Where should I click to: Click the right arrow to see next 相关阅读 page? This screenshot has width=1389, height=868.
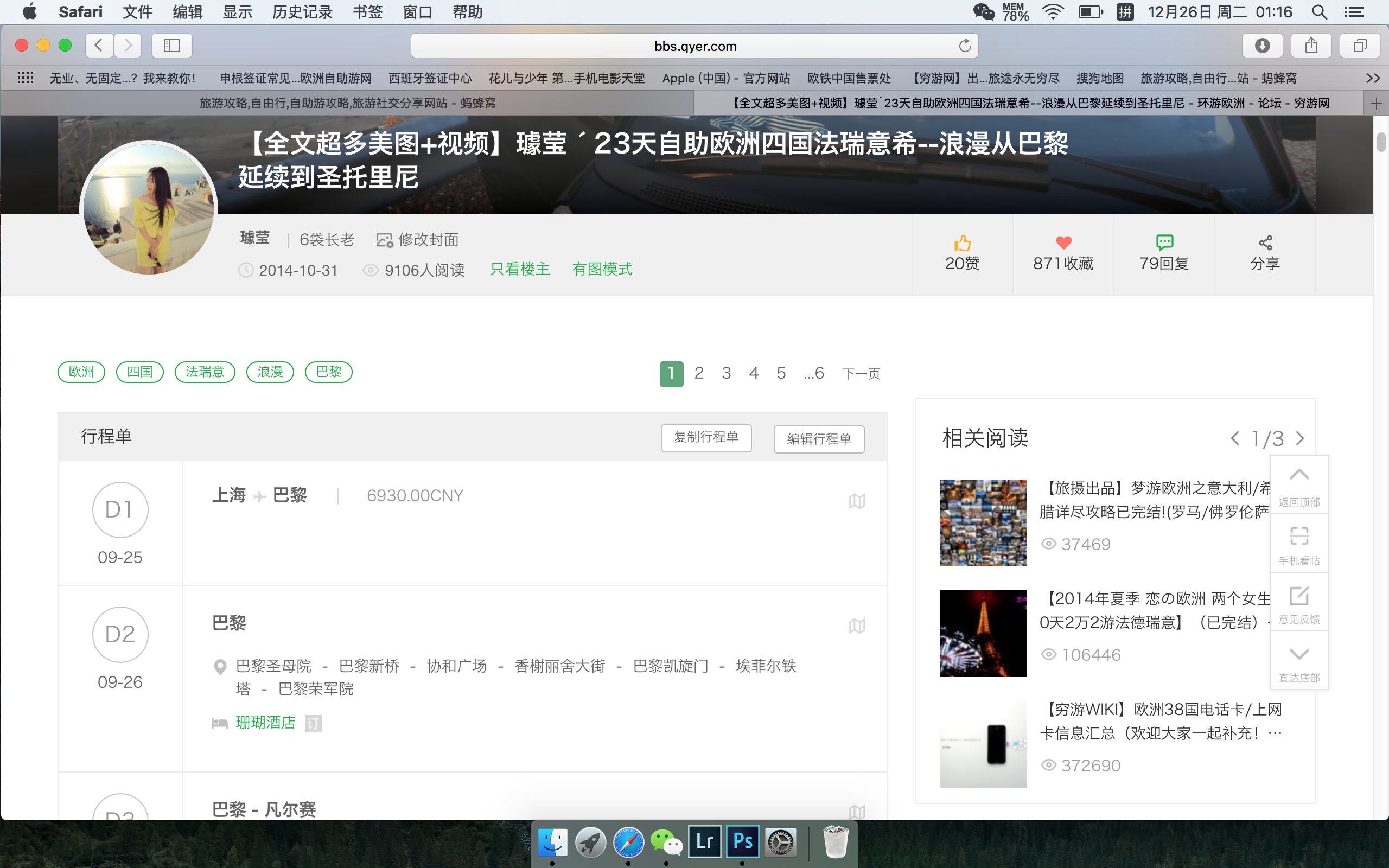tap(1299, 438)
